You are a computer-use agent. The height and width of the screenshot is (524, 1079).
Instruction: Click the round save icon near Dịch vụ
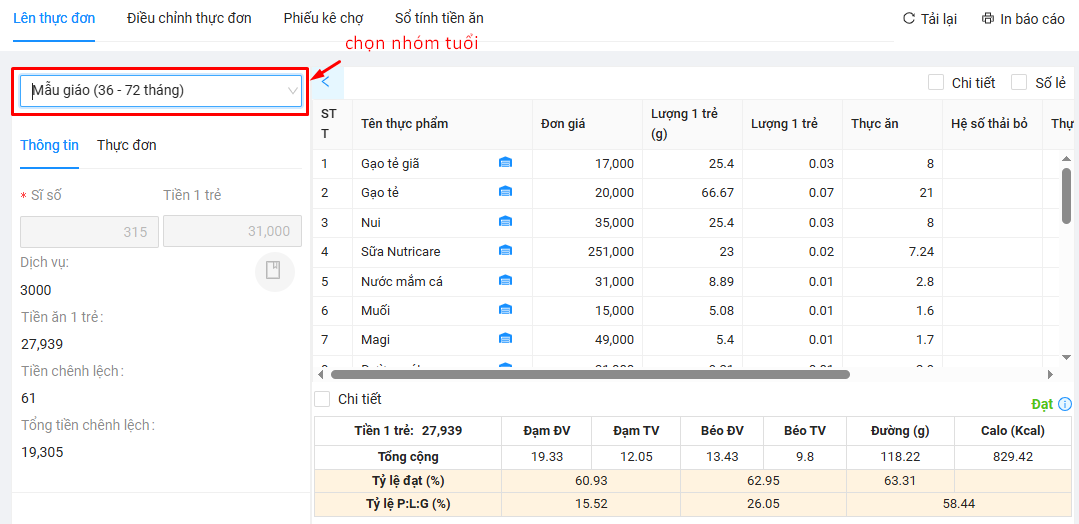[x=274, y=271]
